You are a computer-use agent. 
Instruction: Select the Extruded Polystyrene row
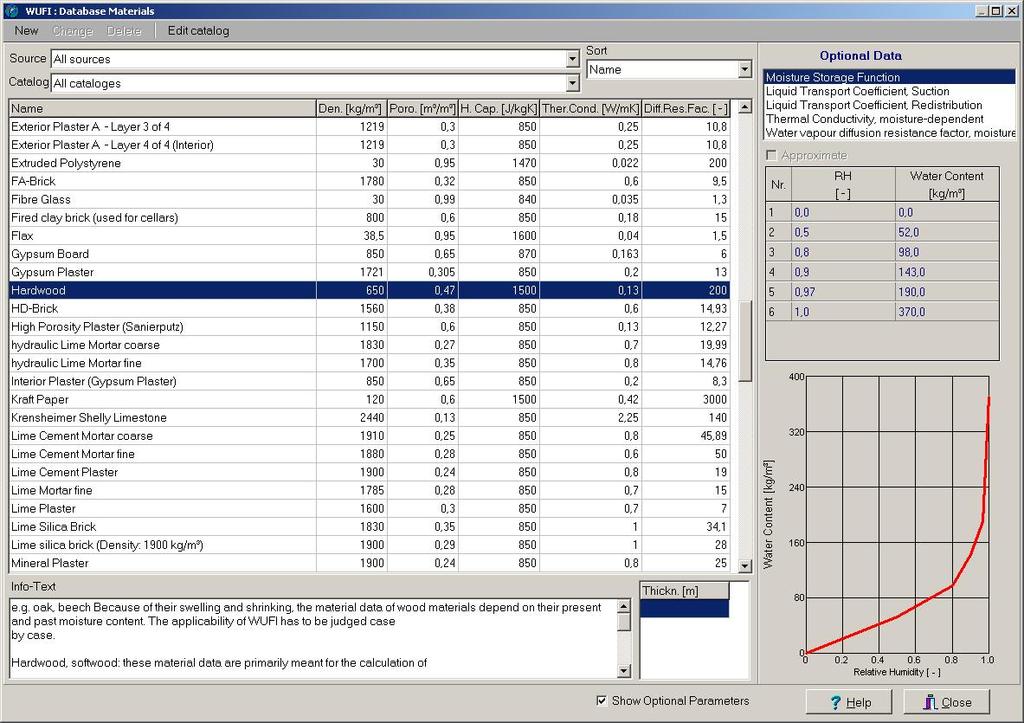pyautogui.click(x=370, y=163)
